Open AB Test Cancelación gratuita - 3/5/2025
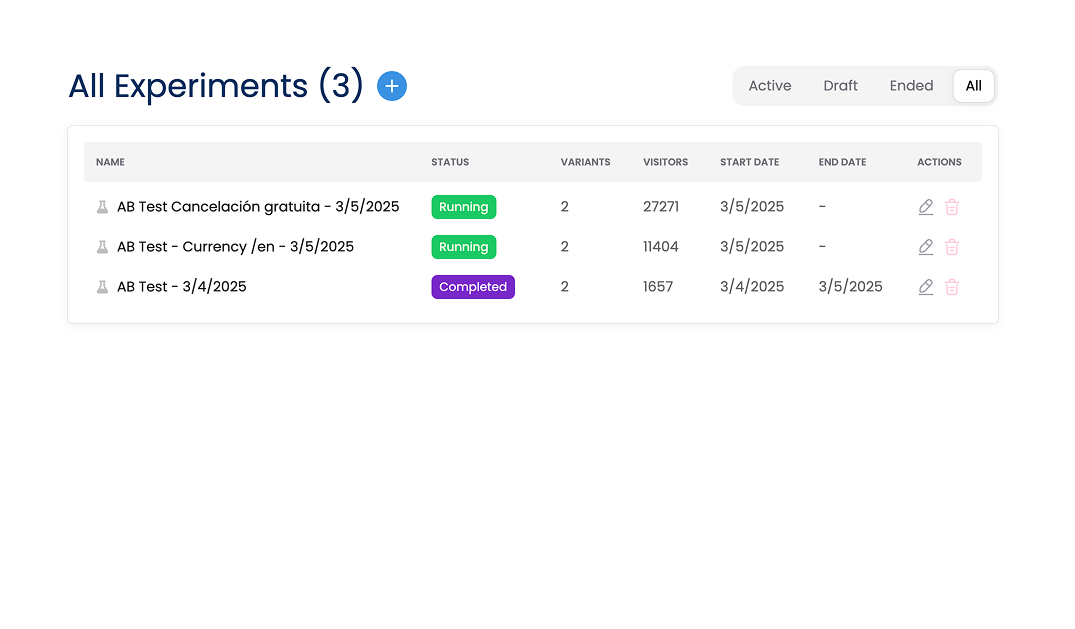 258,207
